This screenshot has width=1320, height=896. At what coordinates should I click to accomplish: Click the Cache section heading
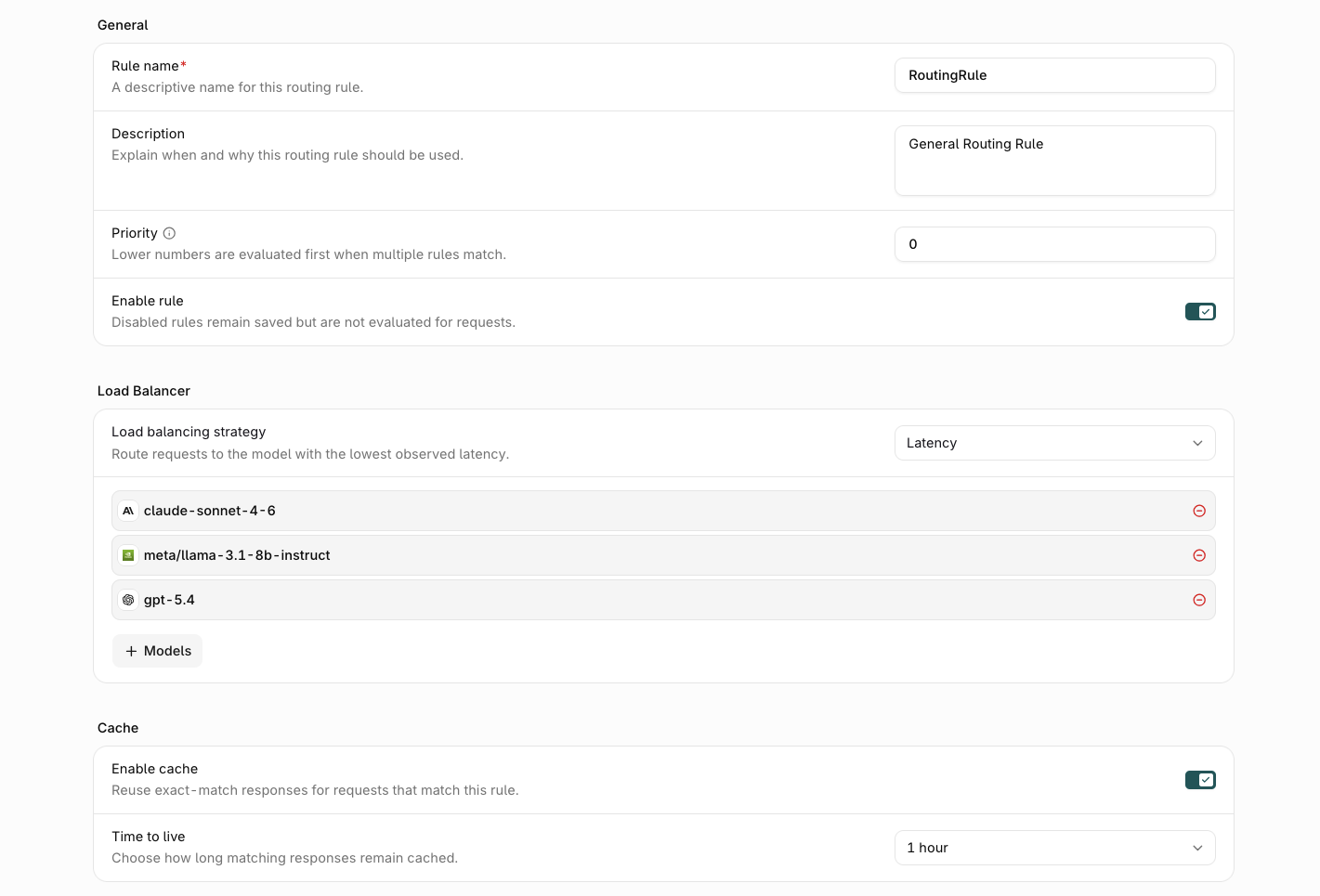[x=118, y=728]
